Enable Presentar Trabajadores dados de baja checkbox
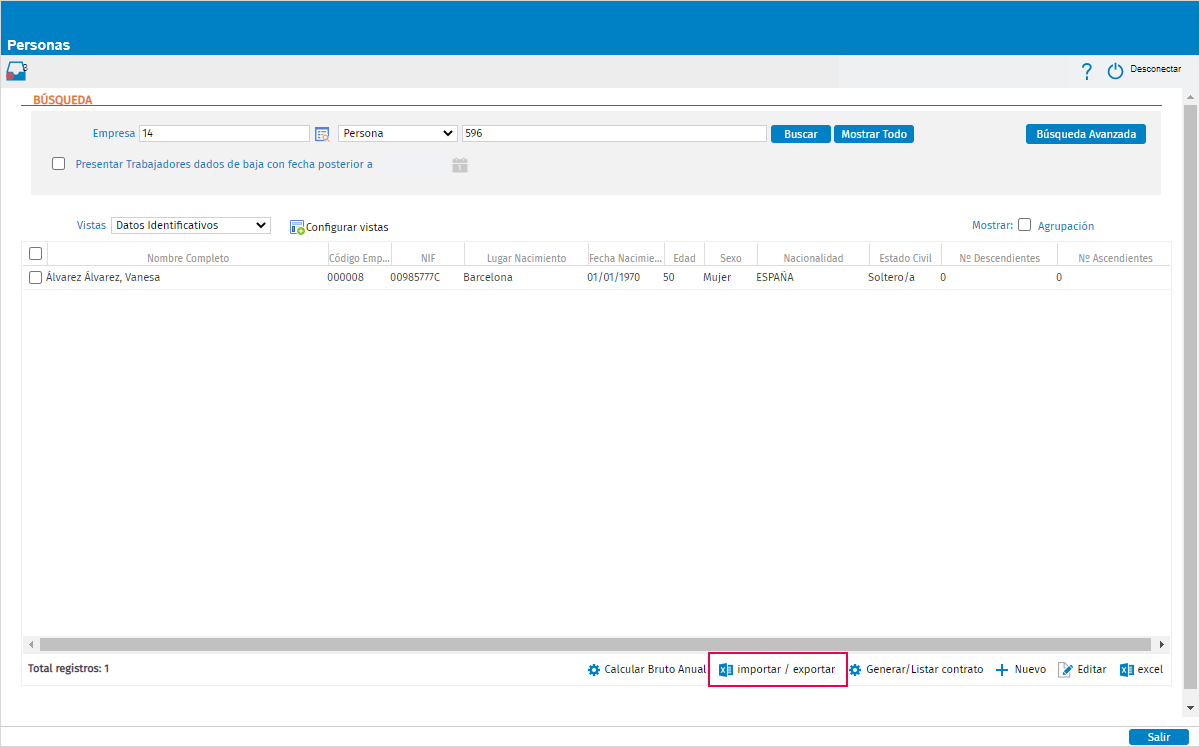The image size is (1200, 747). pos(59,164)
